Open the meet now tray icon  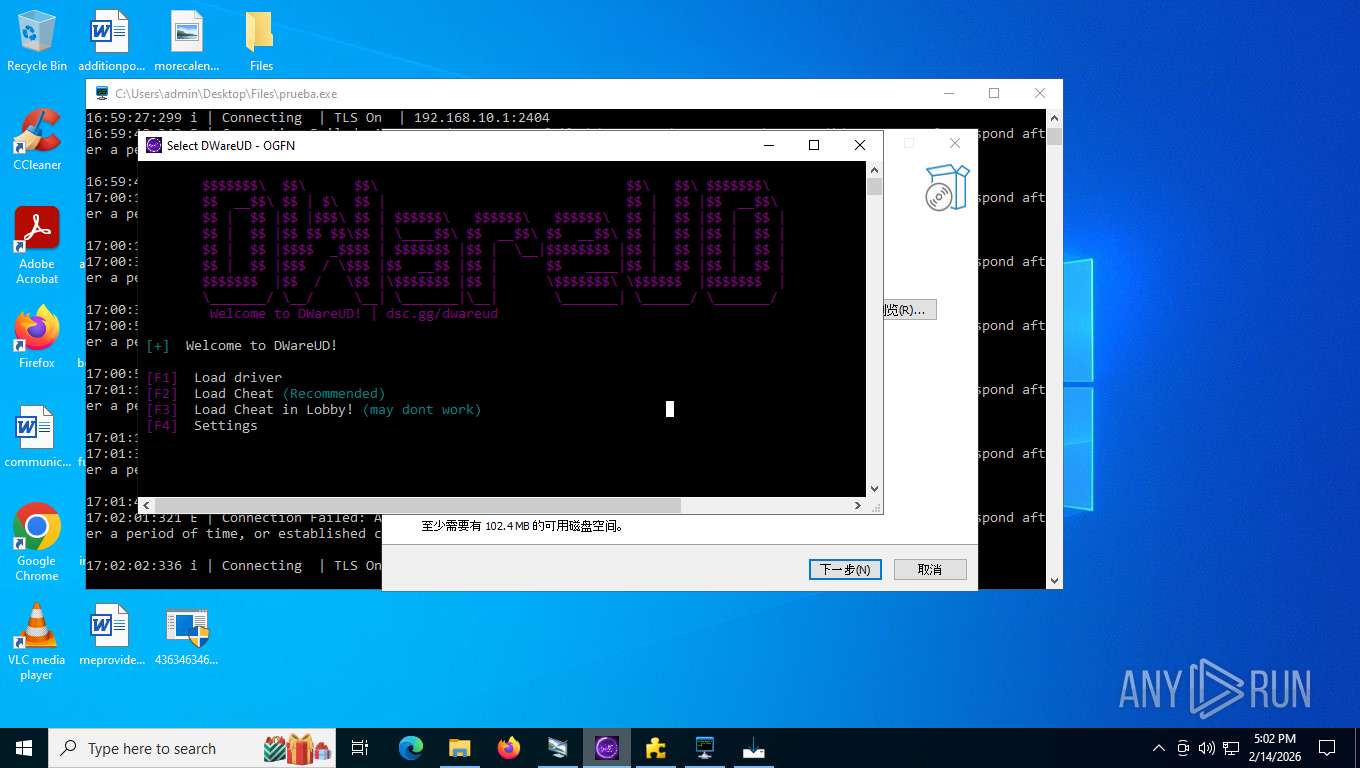click(x=1183, y=748)
